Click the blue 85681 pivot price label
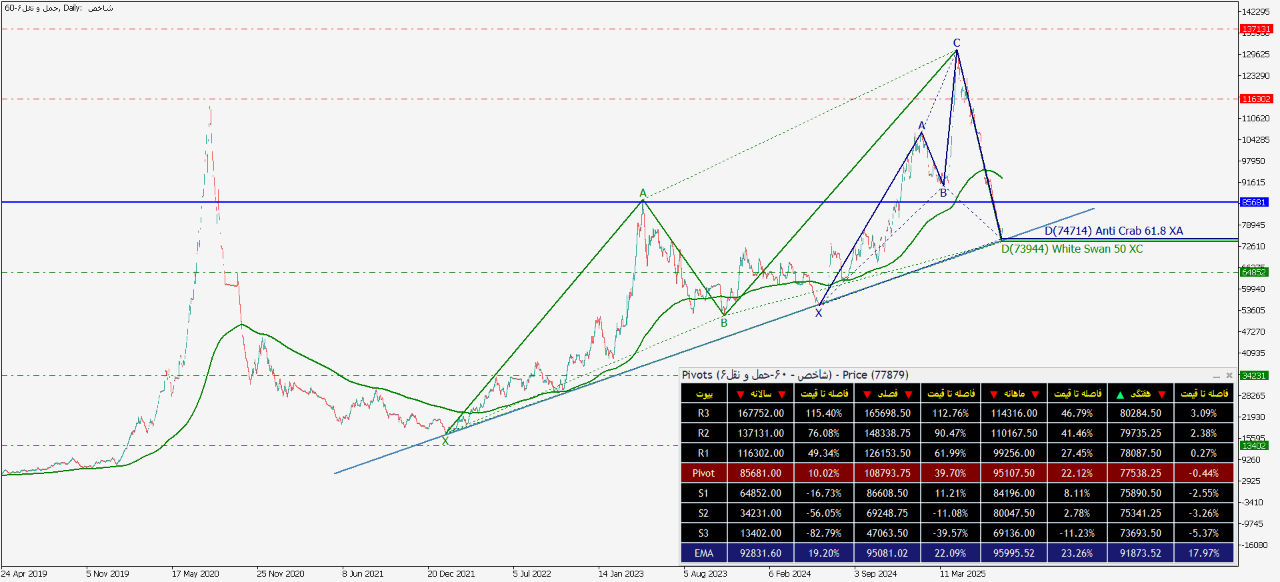This screenshot has height=582, width=1280. click(x=1254, y=202)
